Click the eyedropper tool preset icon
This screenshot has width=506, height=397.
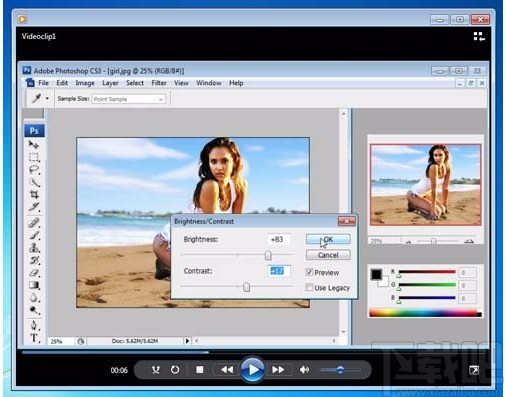tap(36, 98)
